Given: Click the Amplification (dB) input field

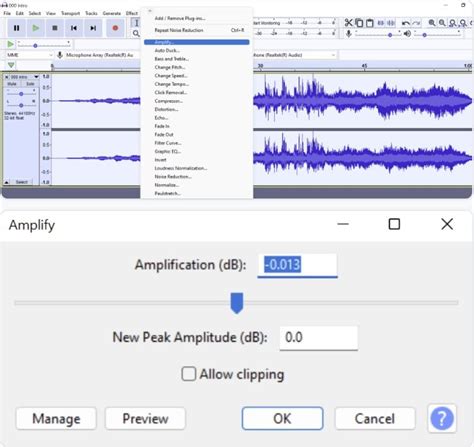Looking at the screenshot, I should tap(297, 265).
